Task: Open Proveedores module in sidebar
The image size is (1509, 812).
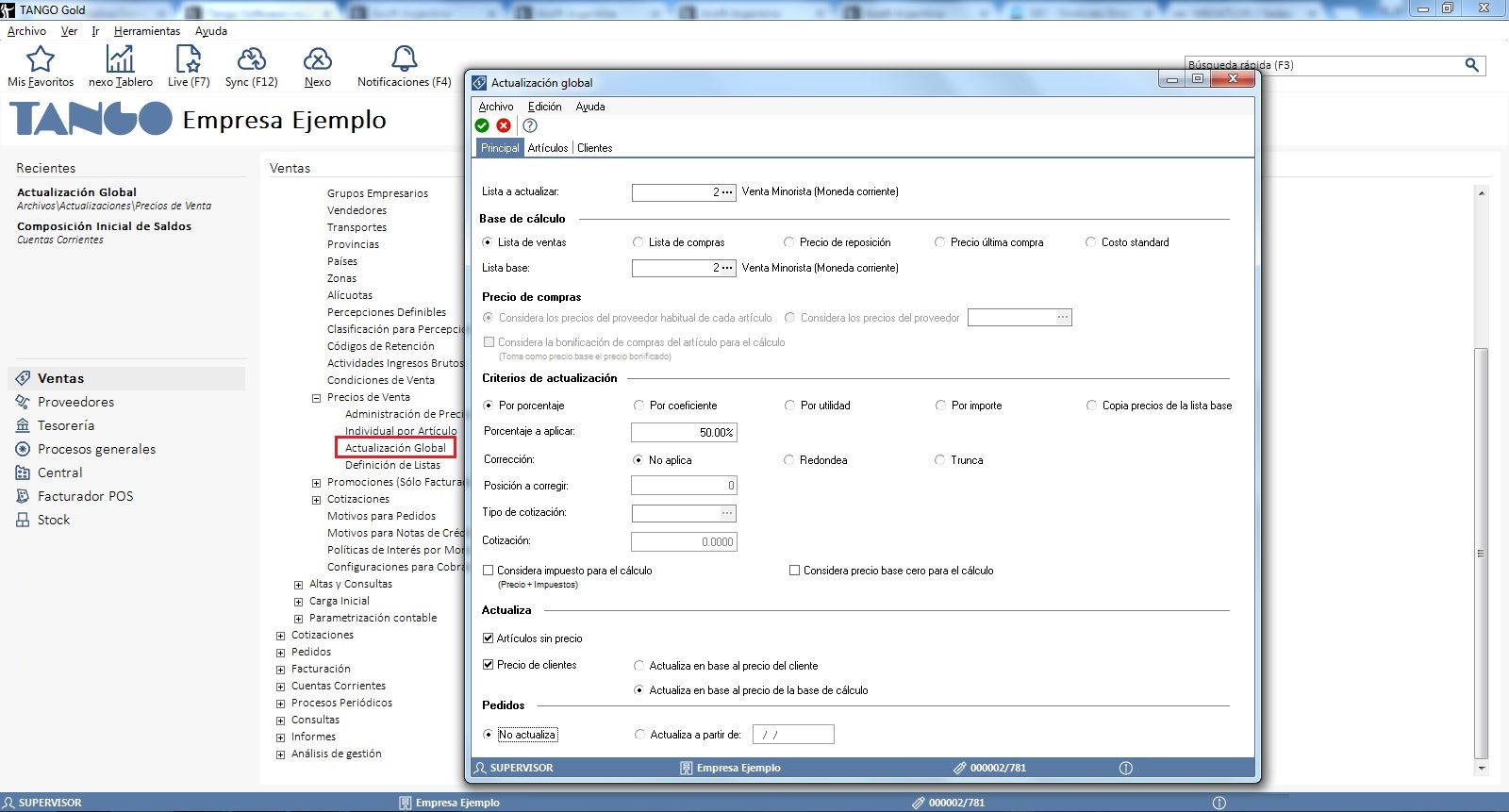Action: [x=75, y=402]
